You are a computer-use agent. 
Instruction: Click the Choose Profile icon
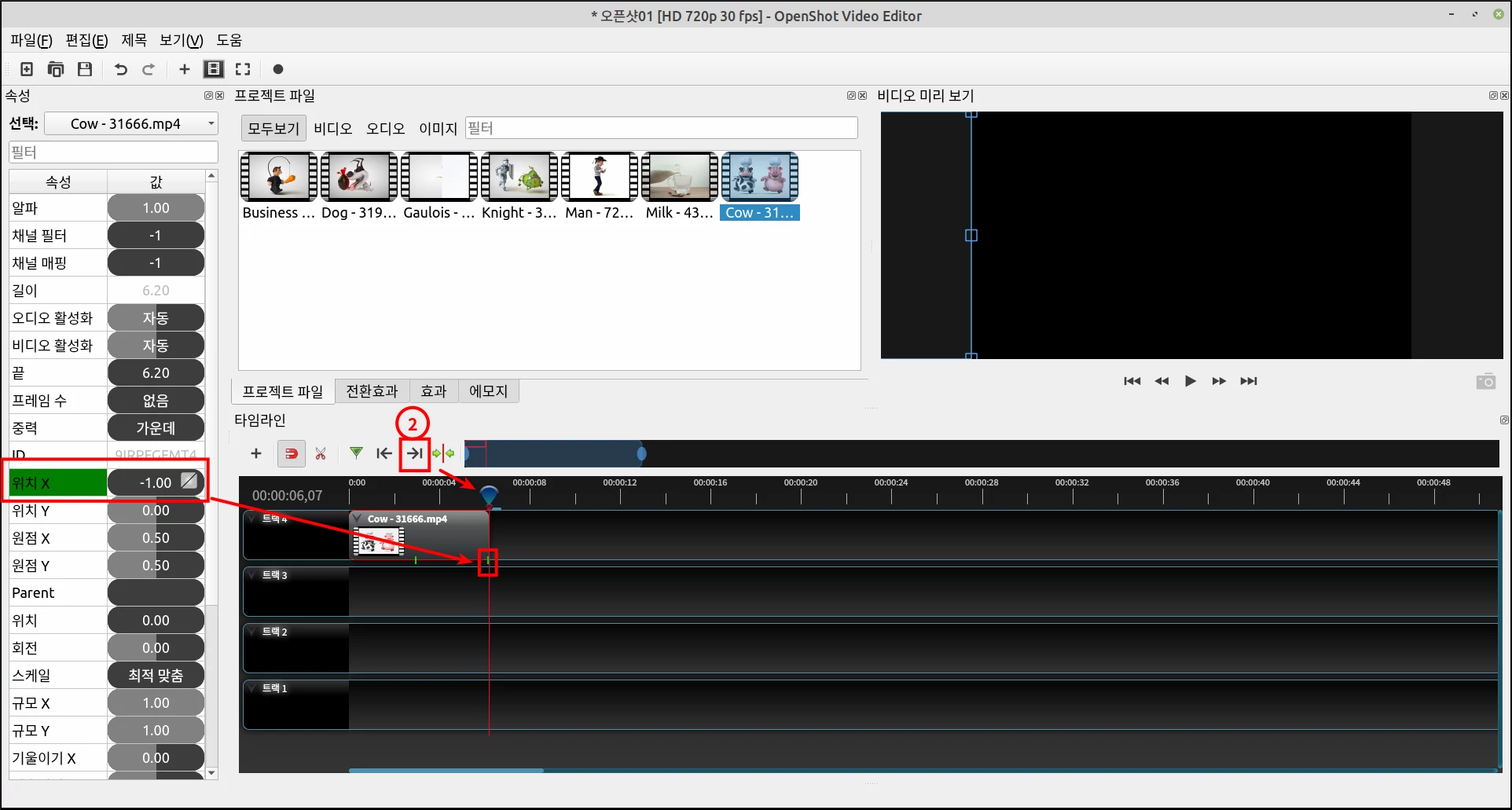click(x=214, y=69)
